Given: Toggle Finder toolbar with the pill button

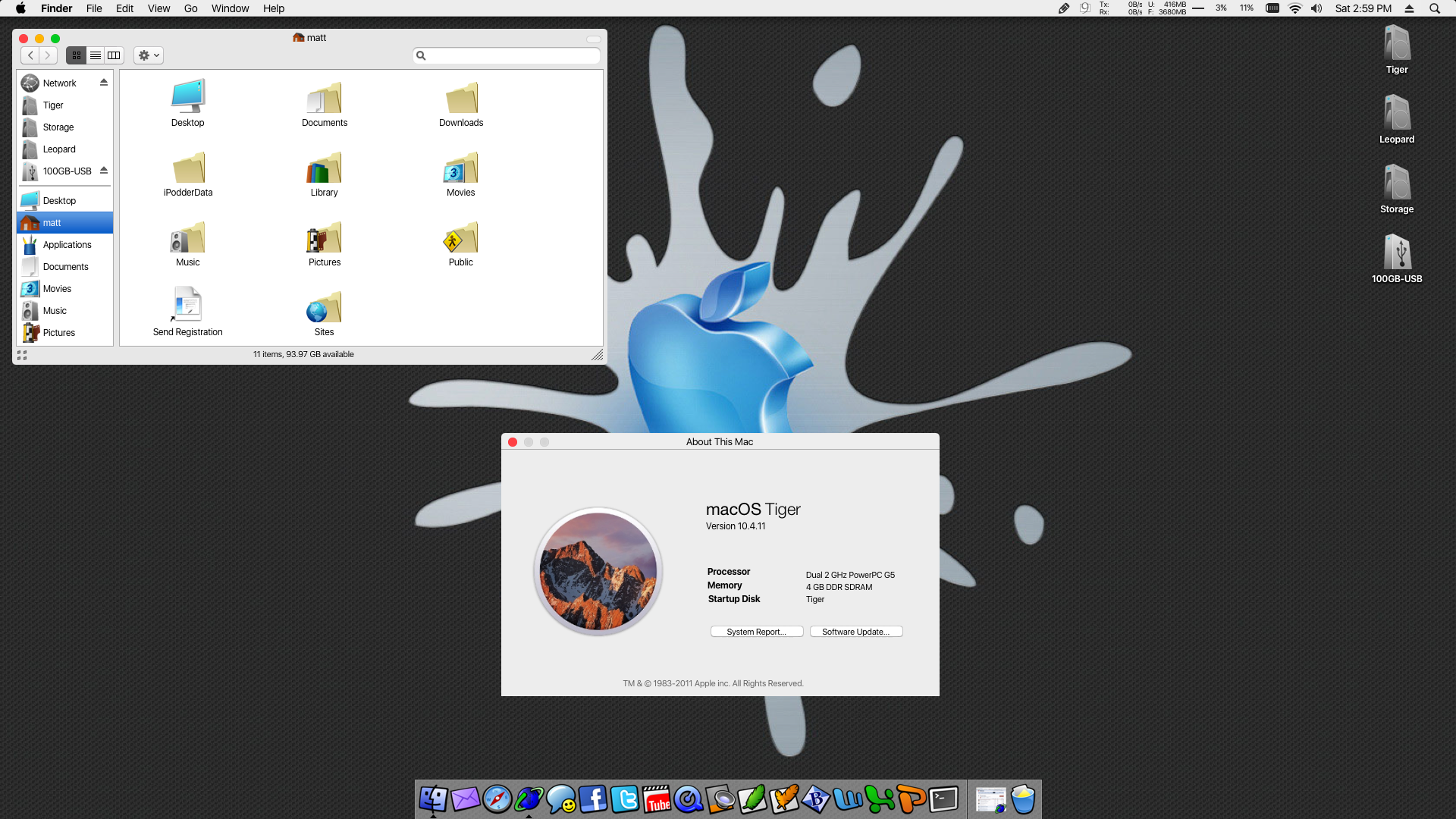Looking at the screenshot, I should click(x=594, y=39).
